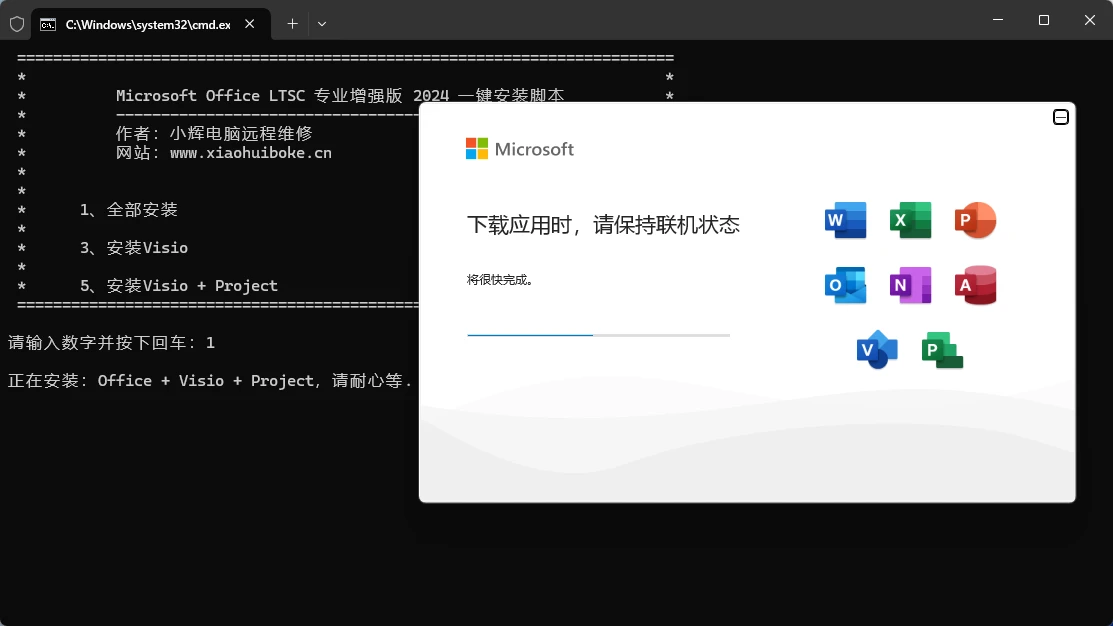
Task: Click the Microsoft logo in installer
Action: pos(520,149)
